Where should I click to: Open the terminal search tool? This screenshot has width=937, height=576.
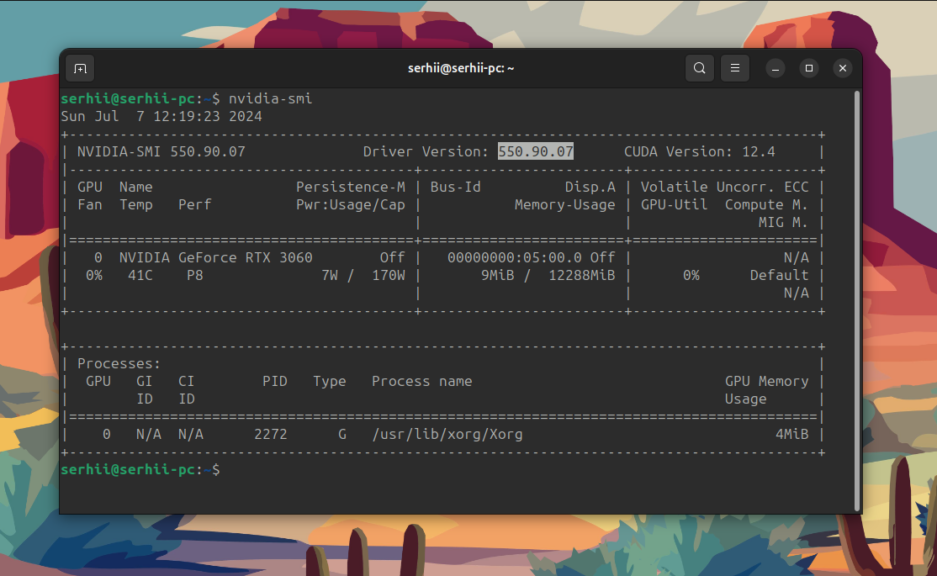point(699,68)
